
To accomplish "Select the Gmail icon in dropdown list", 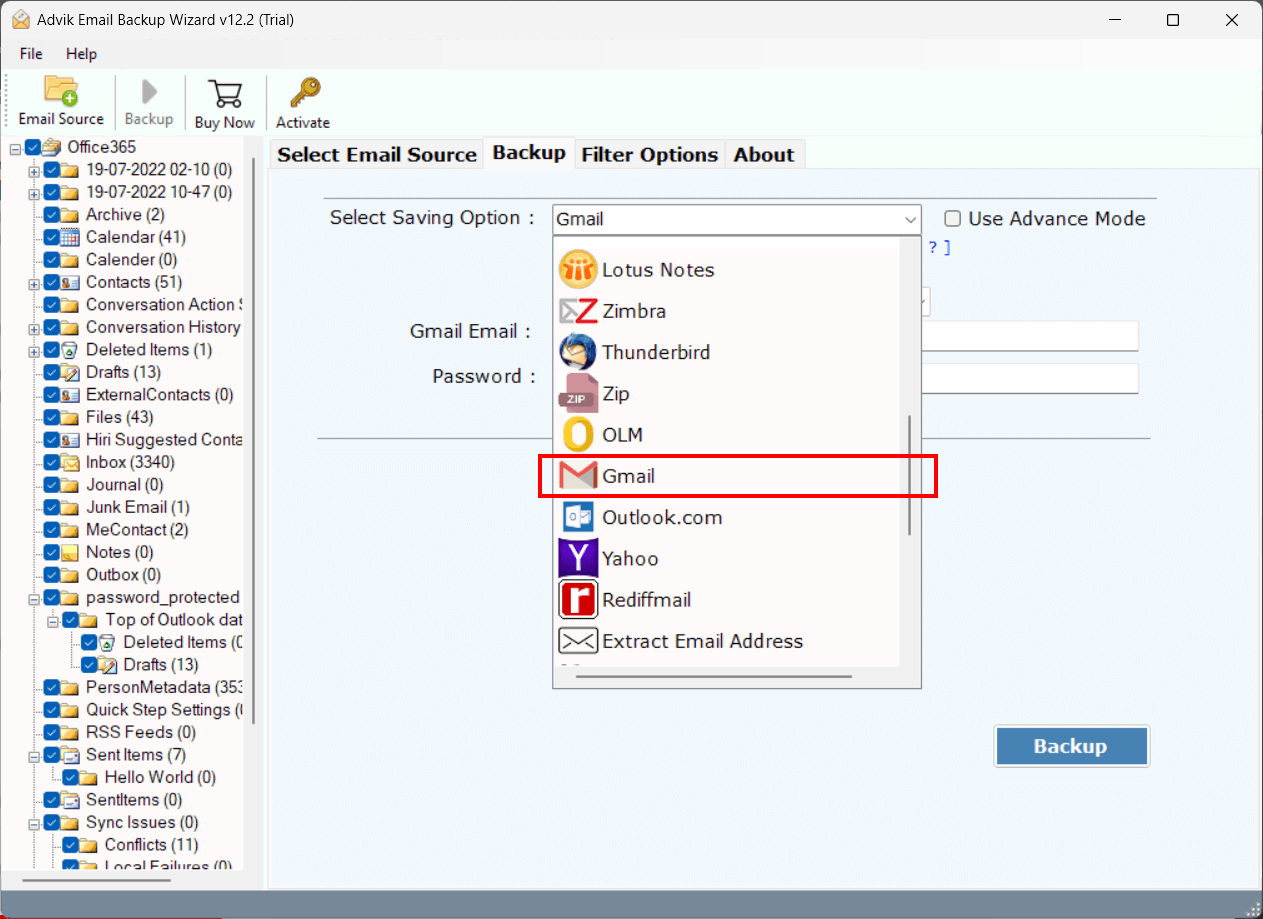I will pyautogui.click(x=578, y=476).
